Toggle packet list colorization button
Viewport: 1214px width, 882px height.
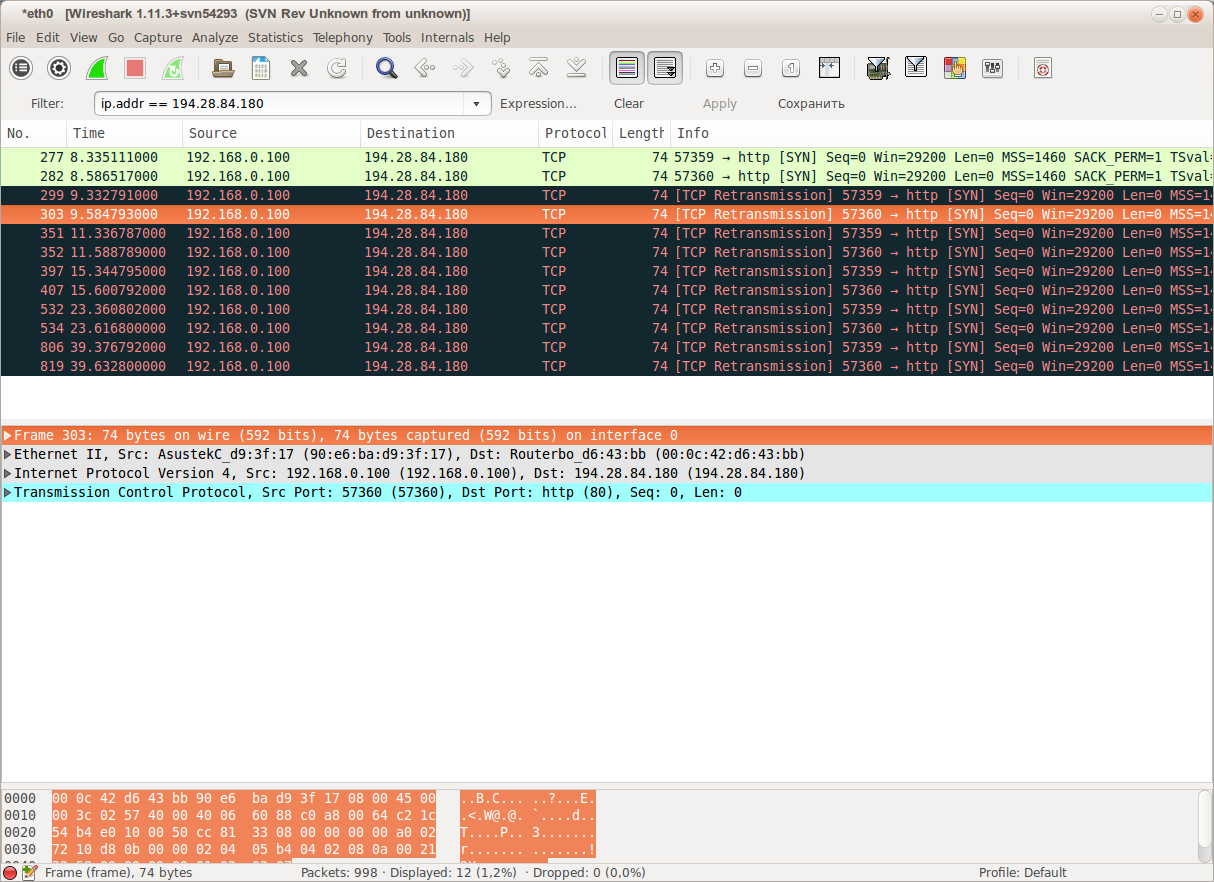(627, 68)
